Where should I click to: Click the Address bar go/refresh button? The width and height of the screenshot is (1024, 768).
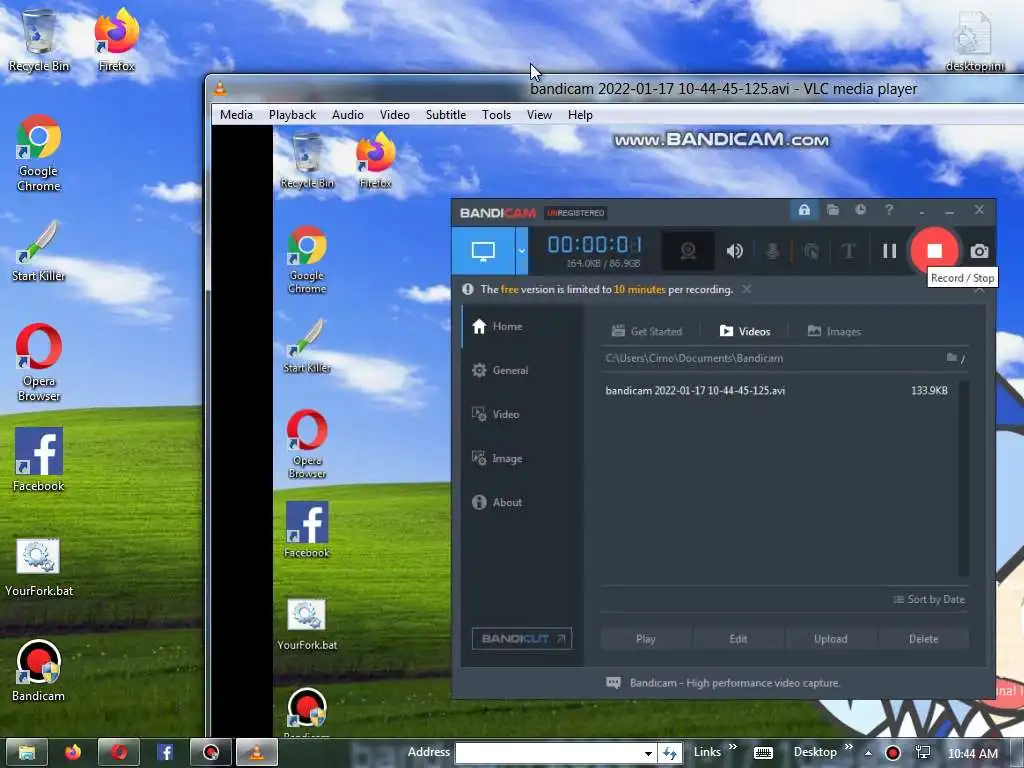[669, 753]
